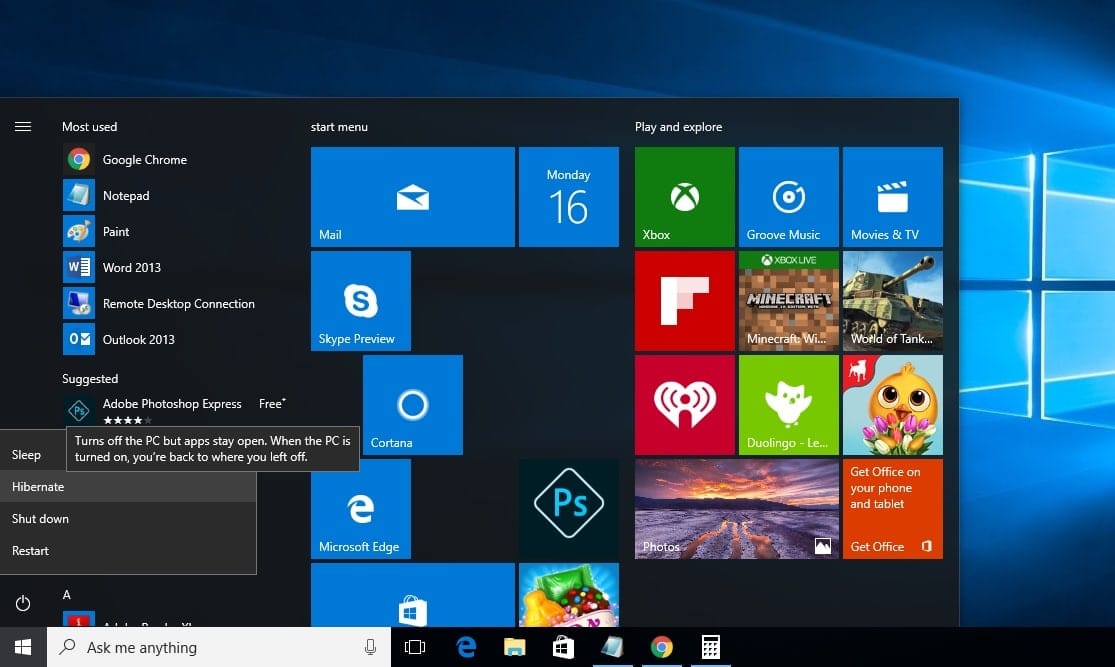Viewport: 1115px width, 667px height.
Task: Open File Explorer from the taskbar
Action: pyautogui.click(x=514, y=647)
